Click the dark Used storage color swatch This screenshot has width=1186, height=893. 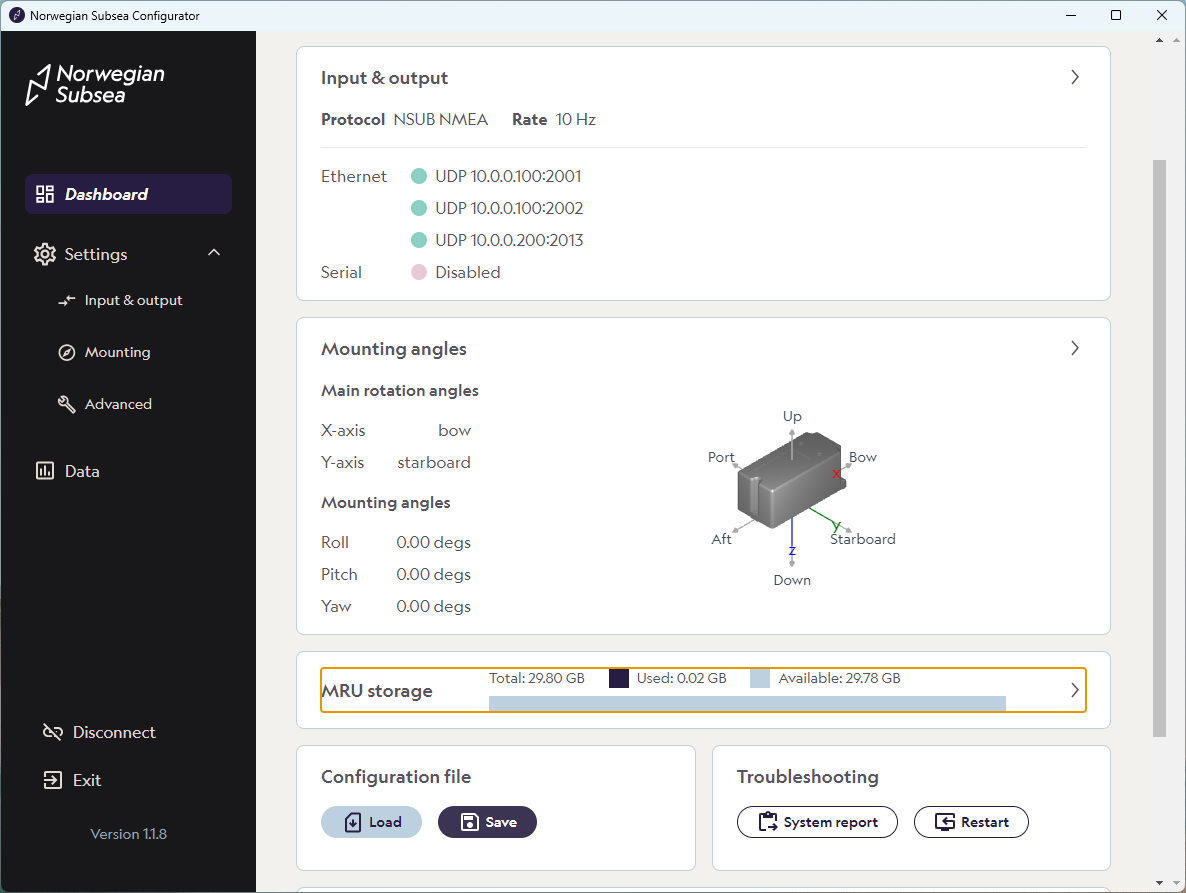click(619, 678)
